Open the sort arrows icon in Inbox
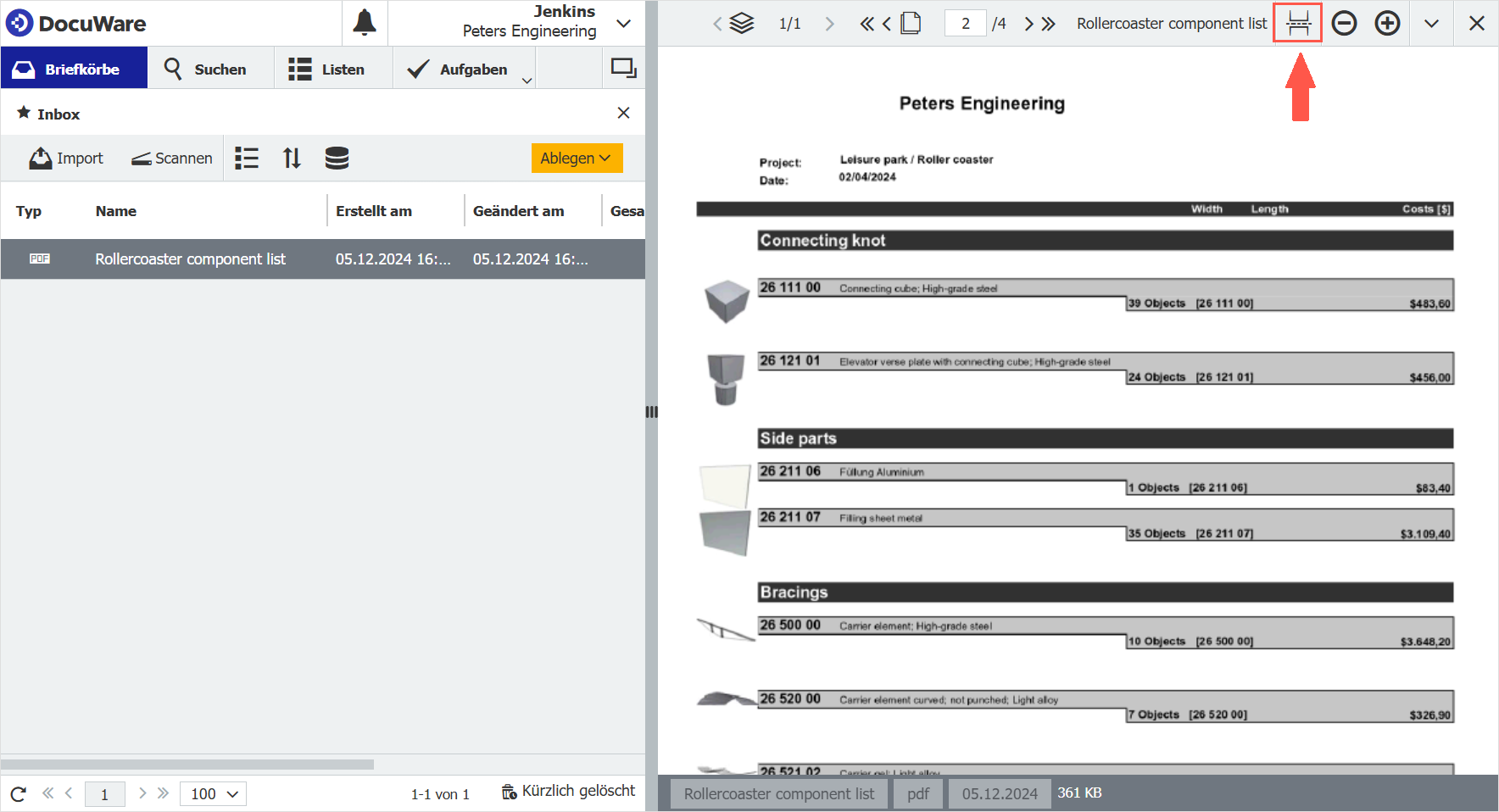This screenshot has width=1499, height=812. [x=292, y=158]
